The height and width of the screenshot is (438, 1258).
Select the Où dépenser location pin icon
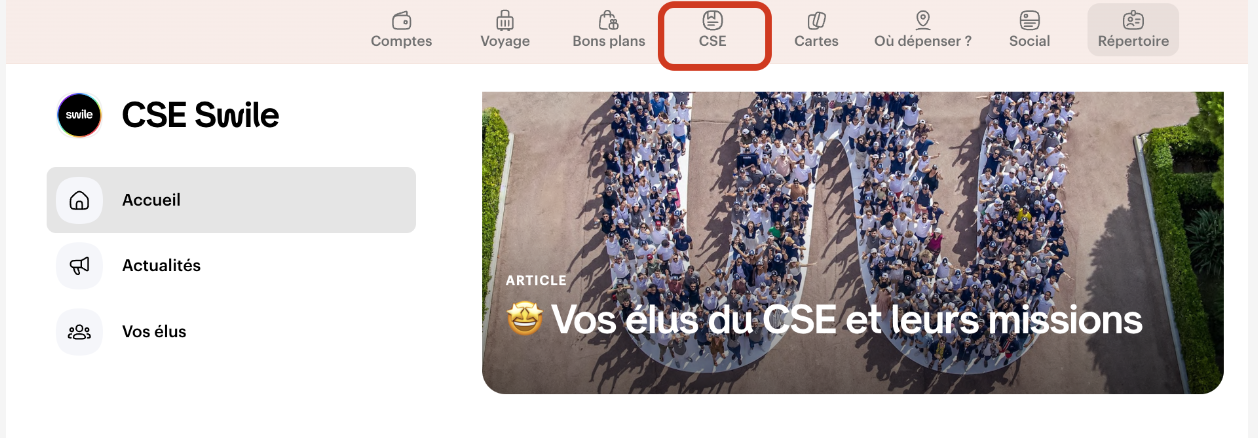pyautogui.click(x=923, y=20)
